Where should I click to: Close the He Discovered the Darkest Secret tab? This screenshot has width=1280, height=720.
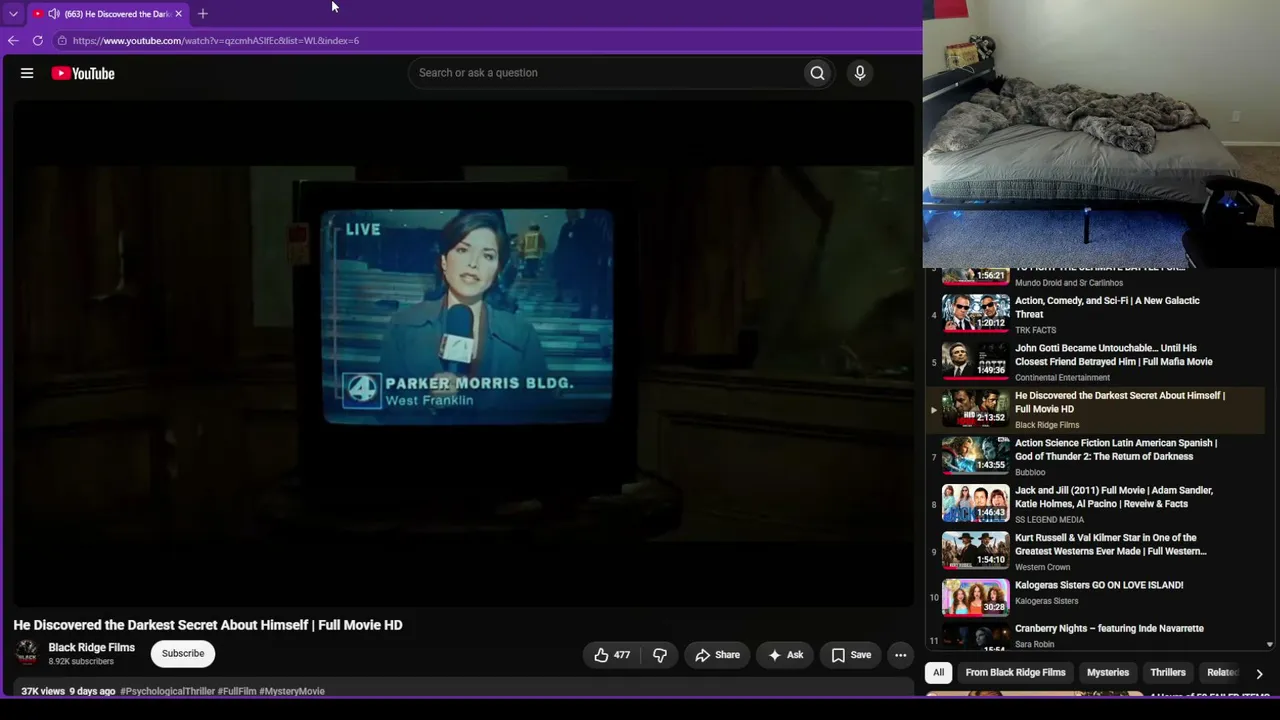(x=178, y=14)
